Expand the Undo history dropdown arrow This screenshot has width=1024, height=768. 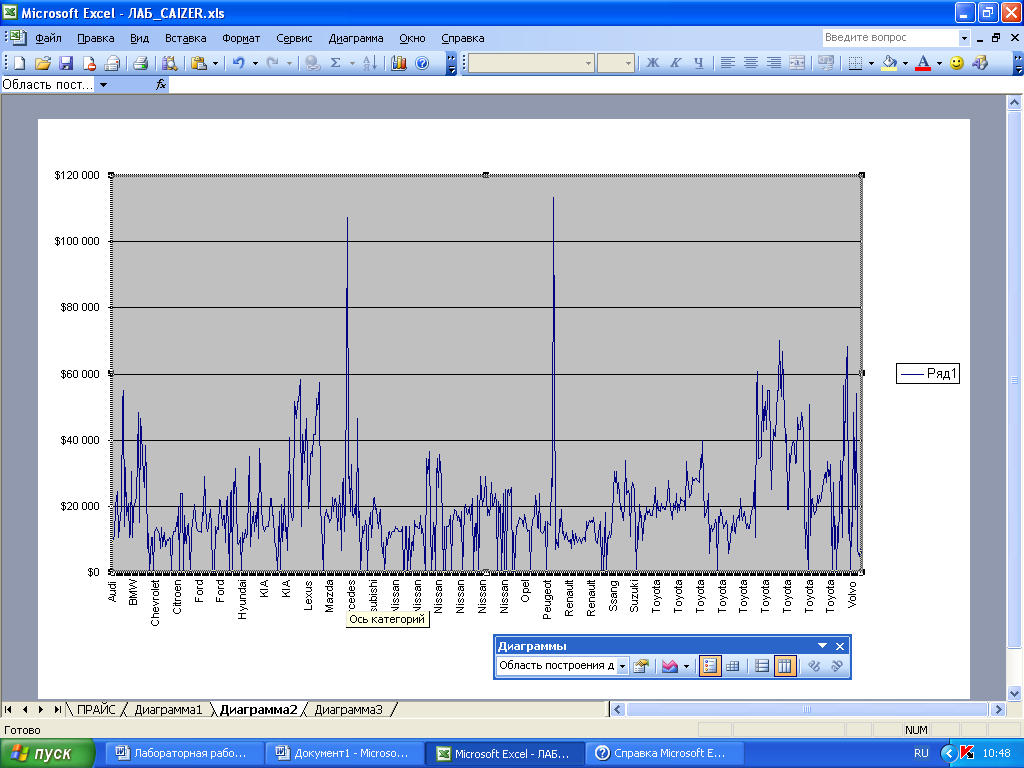tap(255, 63)
